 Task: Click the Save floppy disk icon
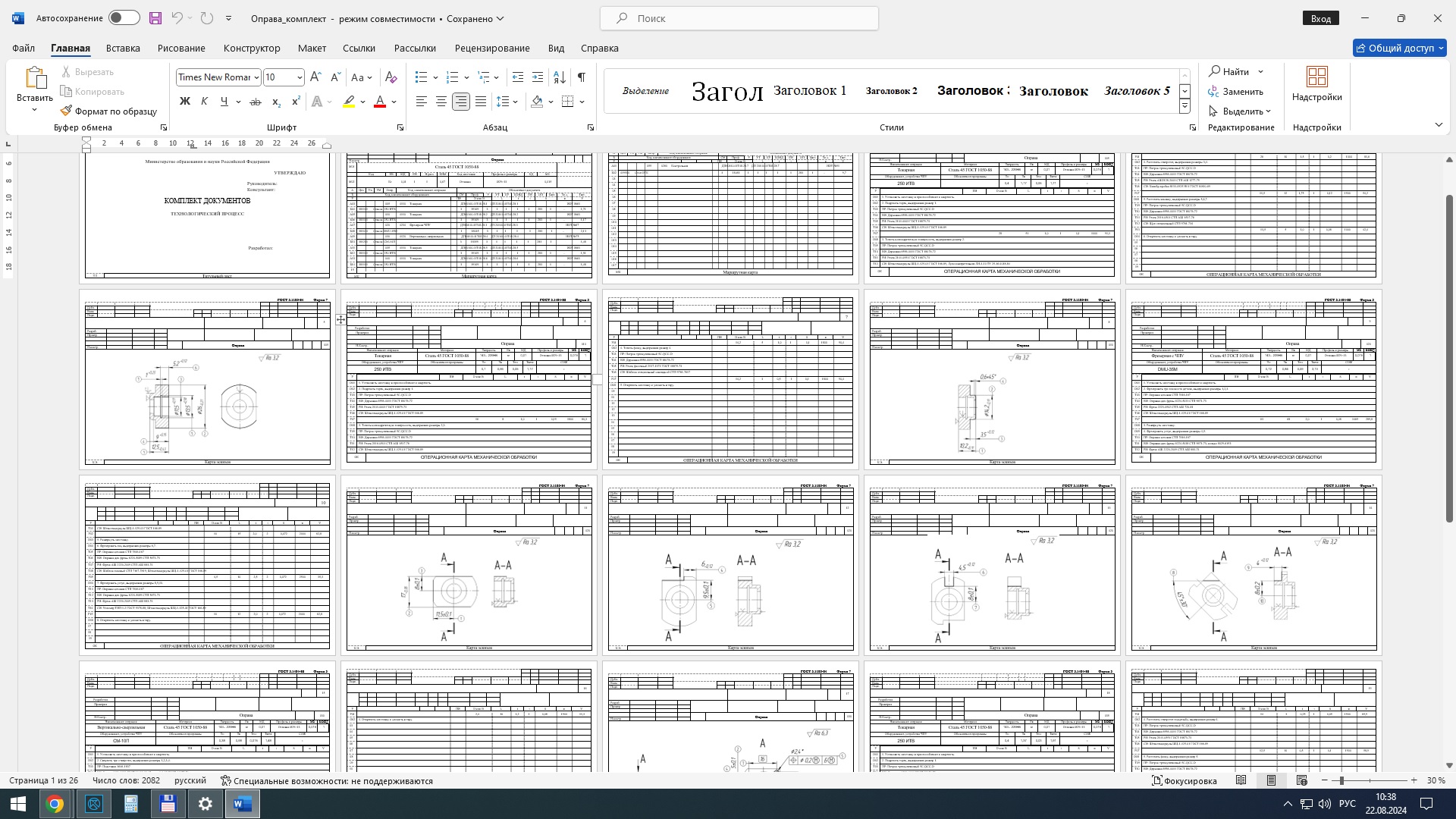155,18
